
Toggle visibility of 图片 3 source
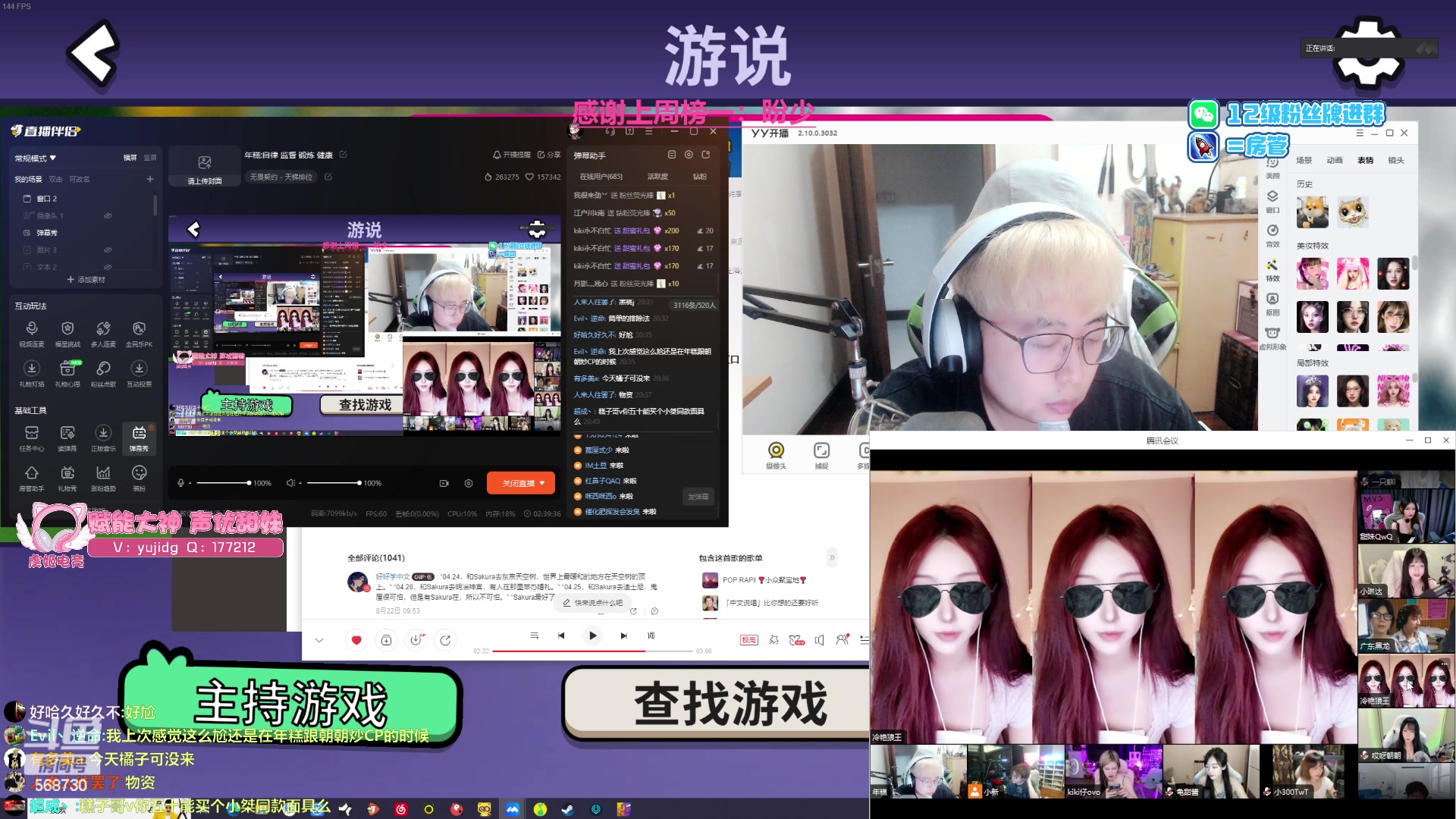click(108, 250)
